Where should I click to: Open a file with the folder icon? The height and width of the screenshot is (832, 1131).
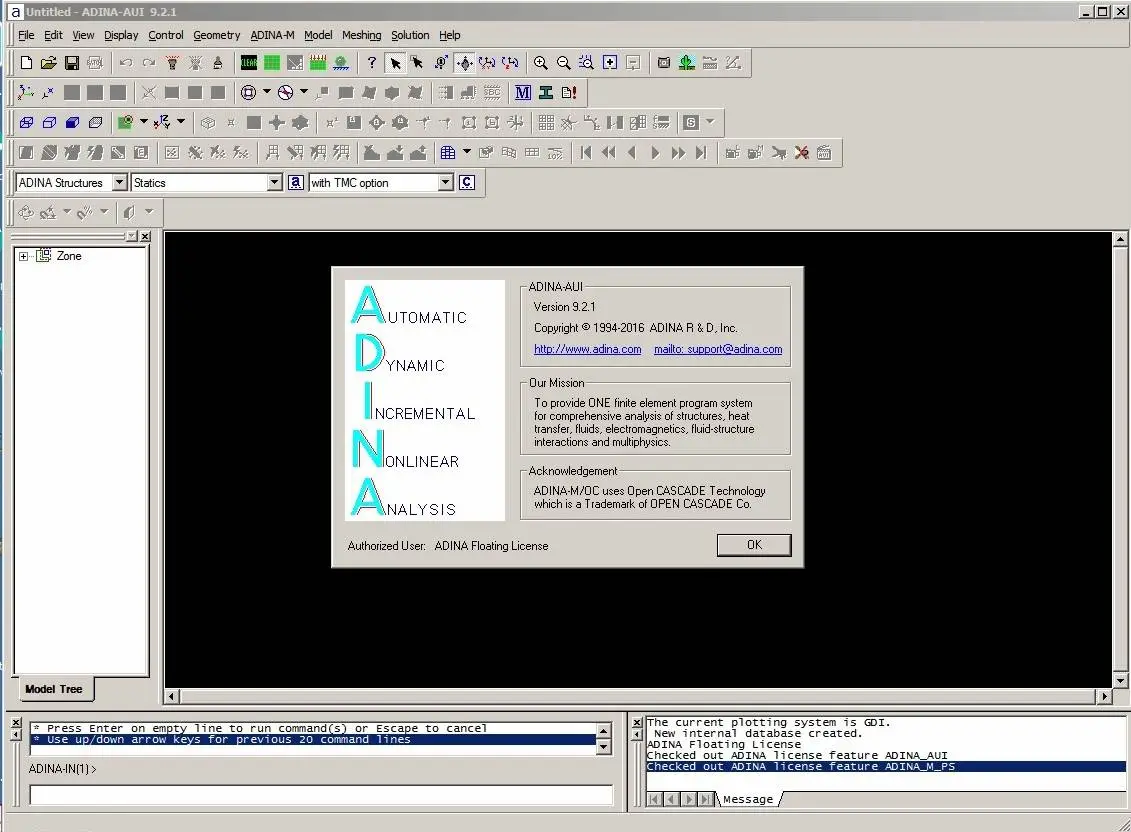click(x=48, y=63)
